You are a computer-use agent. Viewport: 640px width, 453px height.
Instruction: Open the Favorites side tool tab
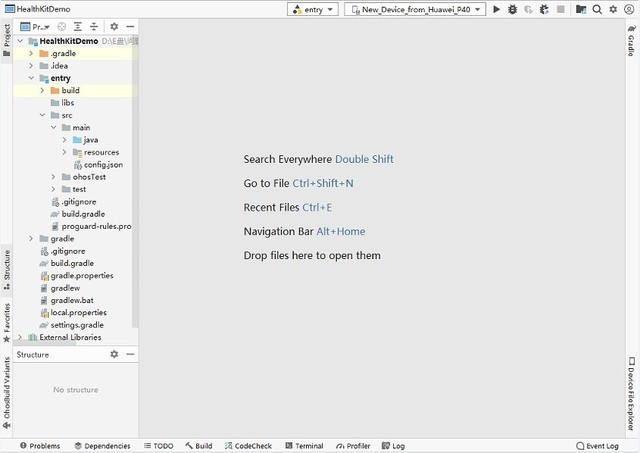[7, 322]
